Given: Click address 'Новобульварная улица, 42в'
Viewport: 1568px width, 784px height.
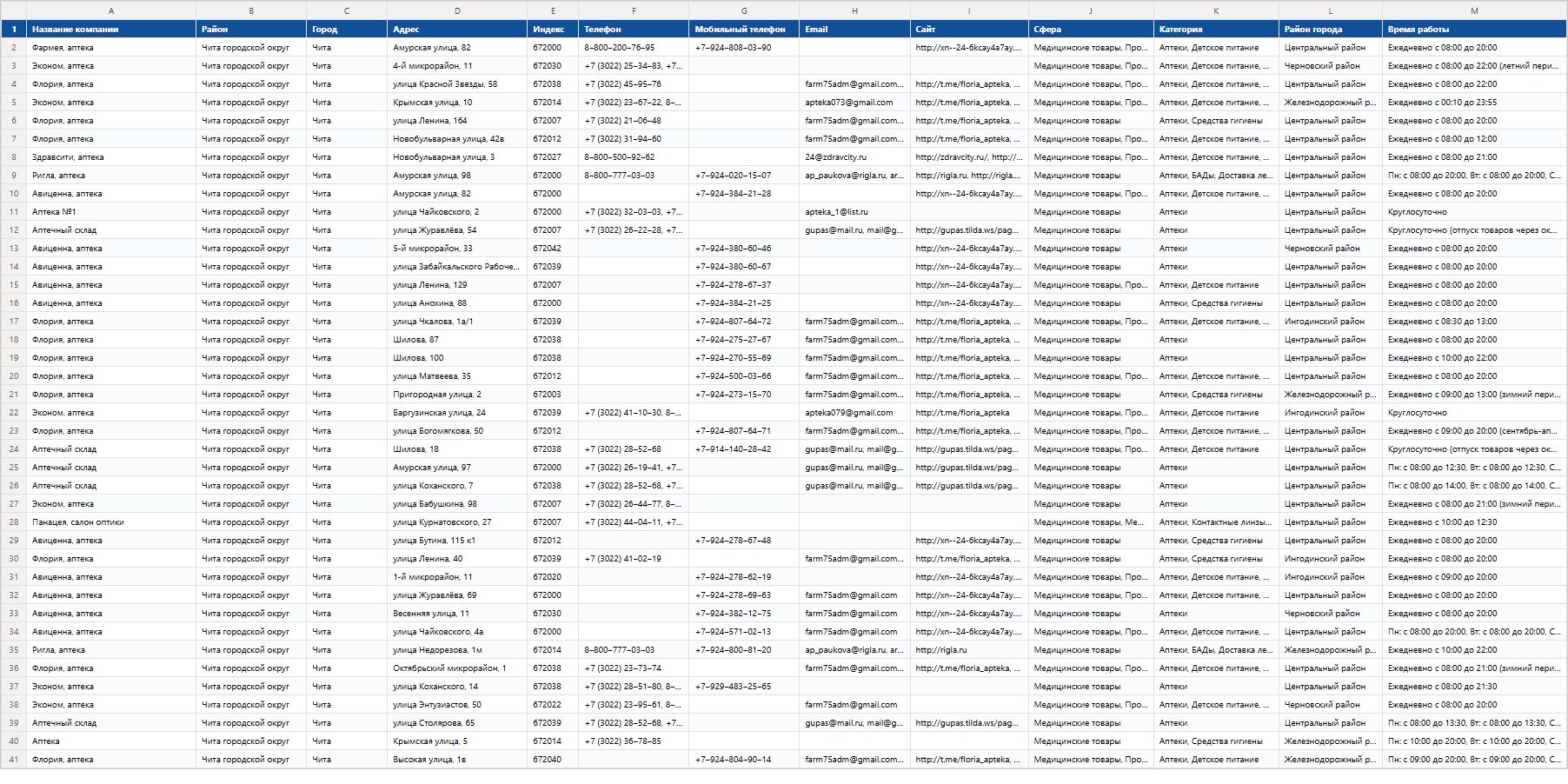Looking at the screenshot, I should [457, 139].
